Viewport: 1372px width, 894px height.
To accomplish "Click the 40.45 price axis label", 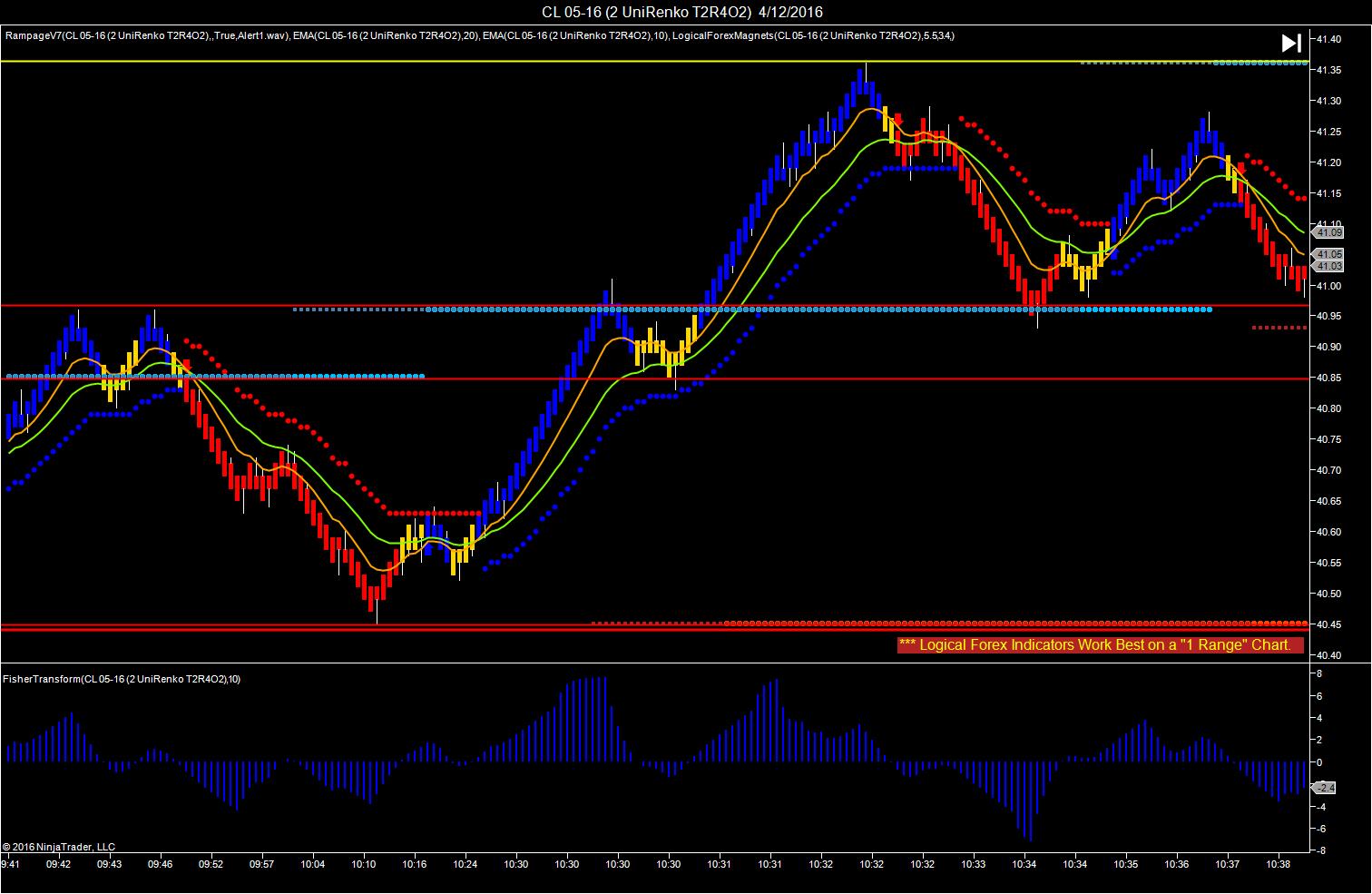I will pos(1329,624).
